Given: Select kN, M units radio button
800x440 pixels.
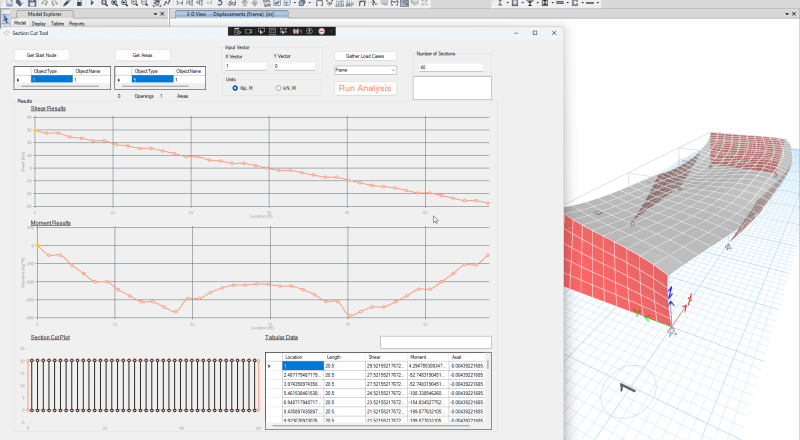Looking at the screenshot, I should pyautogui.click(x=279, y=88).
